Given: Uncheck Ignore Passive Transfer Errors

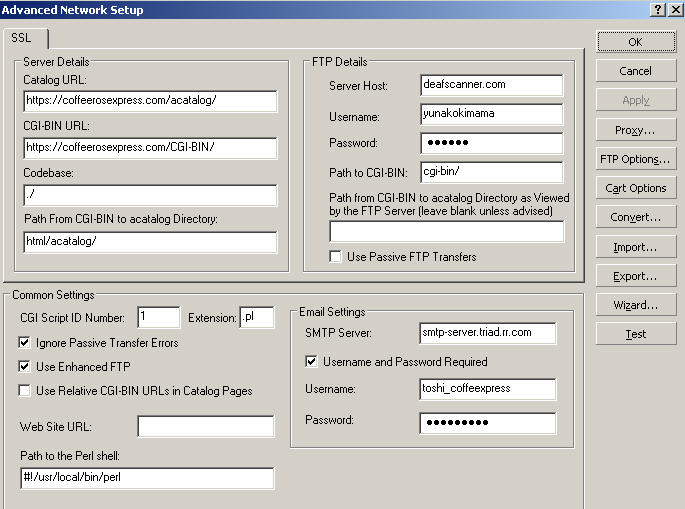Looking at the screenshot, I should [x=26, y=343].
